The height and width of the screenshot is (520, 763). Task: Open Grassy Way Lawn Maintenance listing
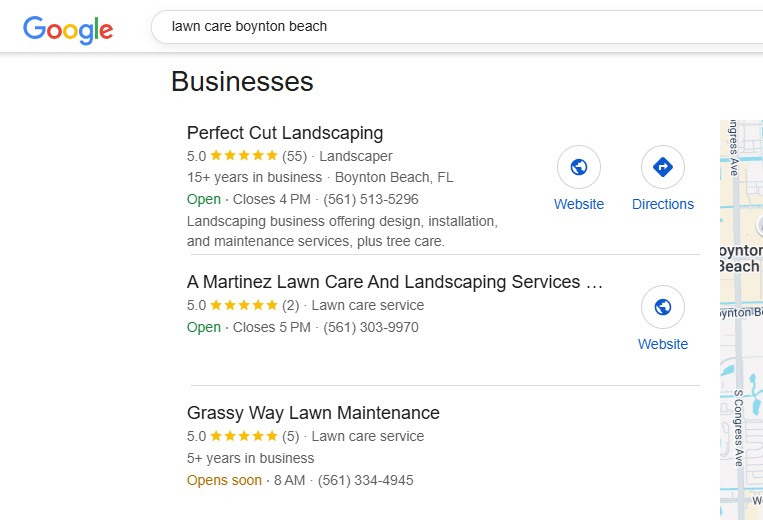pos(313,413)
